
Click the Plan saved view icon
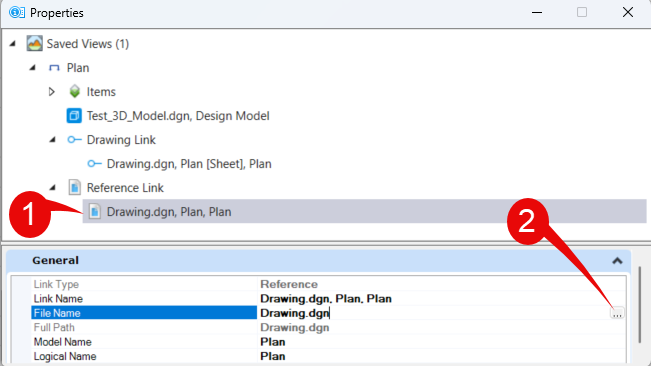click(x=54, y=68)
